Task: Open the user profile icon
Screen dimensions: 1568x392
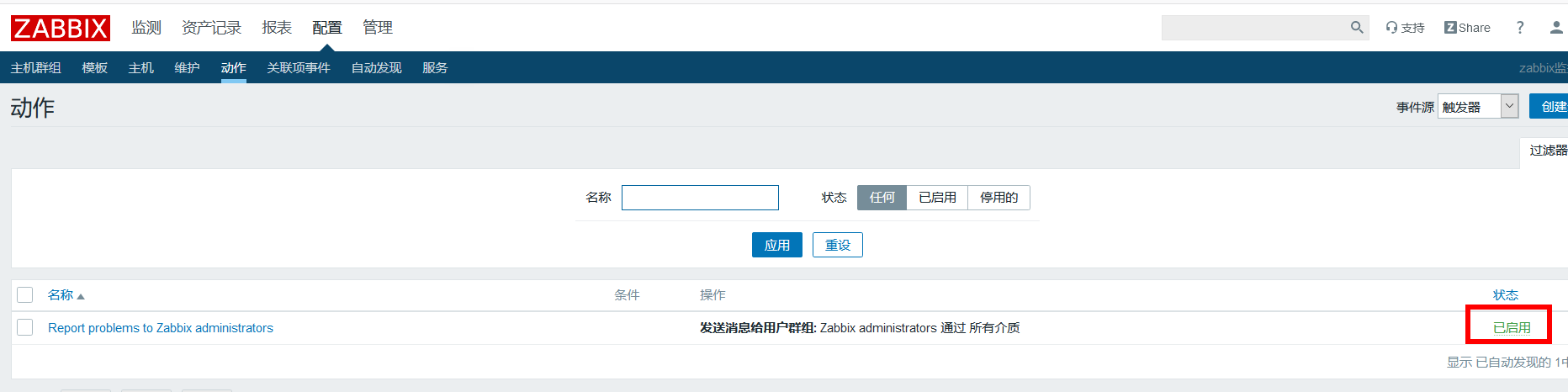Action: (1556, 28)
